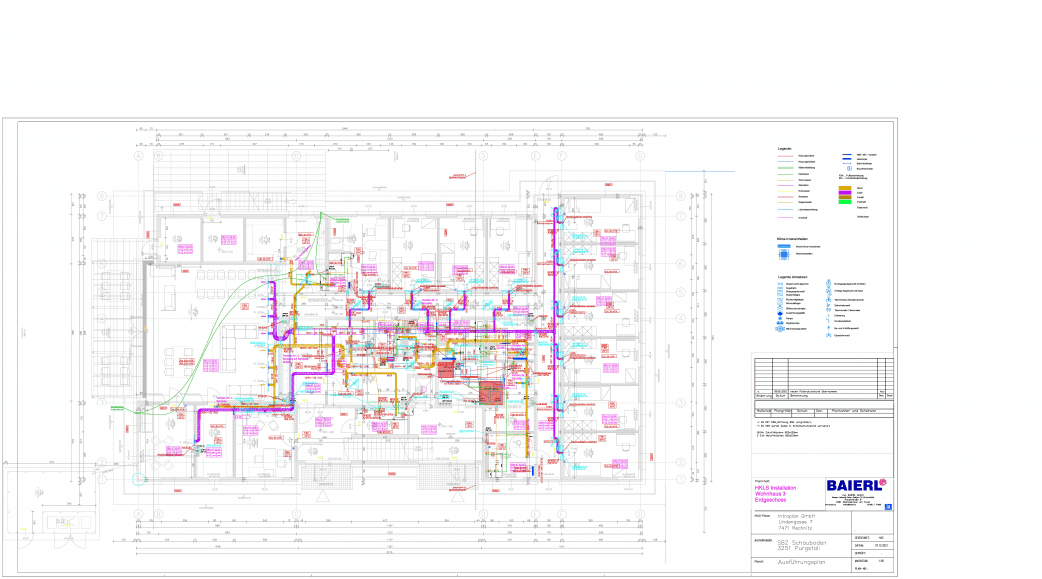This screenshot has width=1042, height=579.
Task: Click the first symbol under Legende Armaturen
Action: point(782,284)
